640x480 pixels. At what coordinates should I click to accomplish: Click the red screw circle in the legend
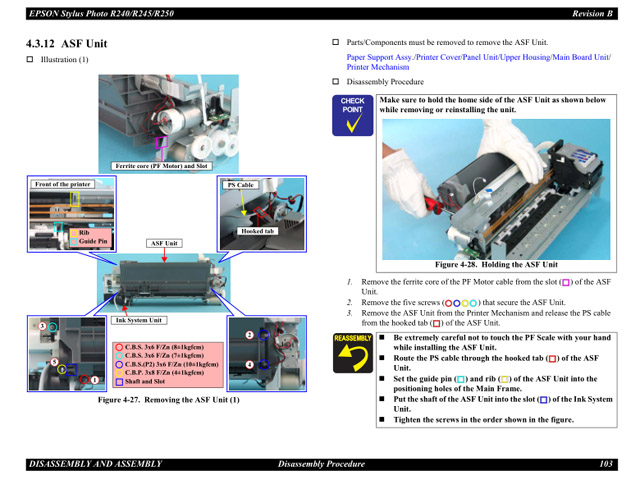pos(119,346)
